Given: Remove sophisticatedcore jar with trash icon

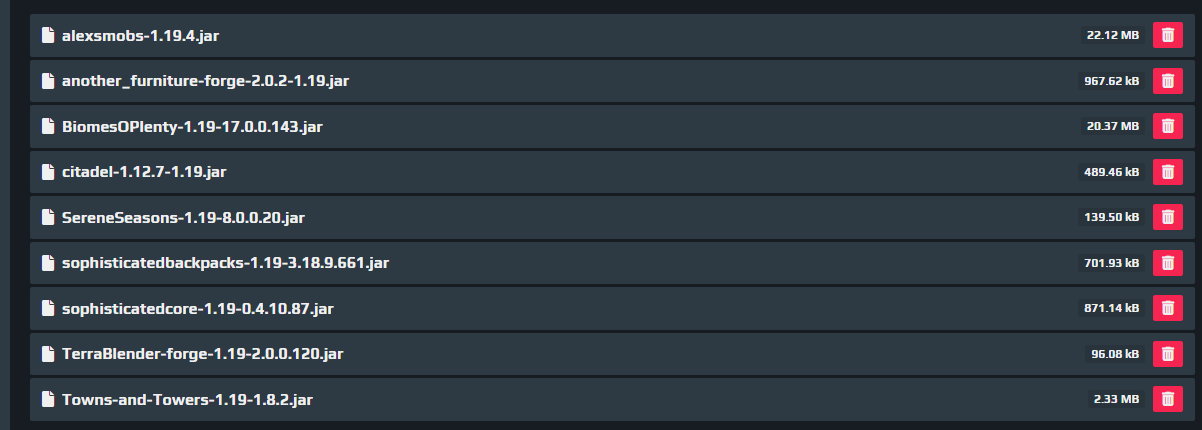Looking at the screenshot, I should pos(1167,308).
